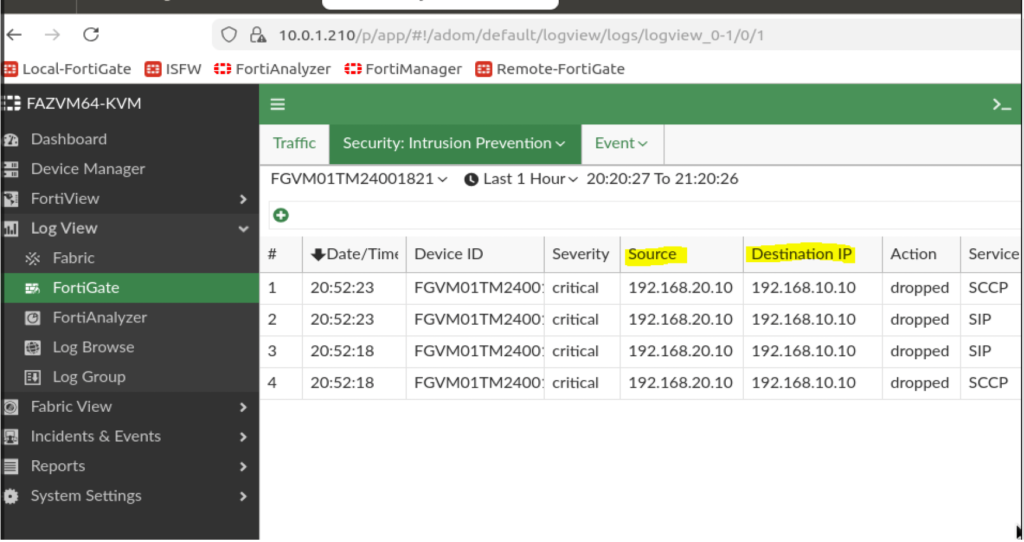
Task: Click the Device ID column header
Action: [x=475, y=254]
